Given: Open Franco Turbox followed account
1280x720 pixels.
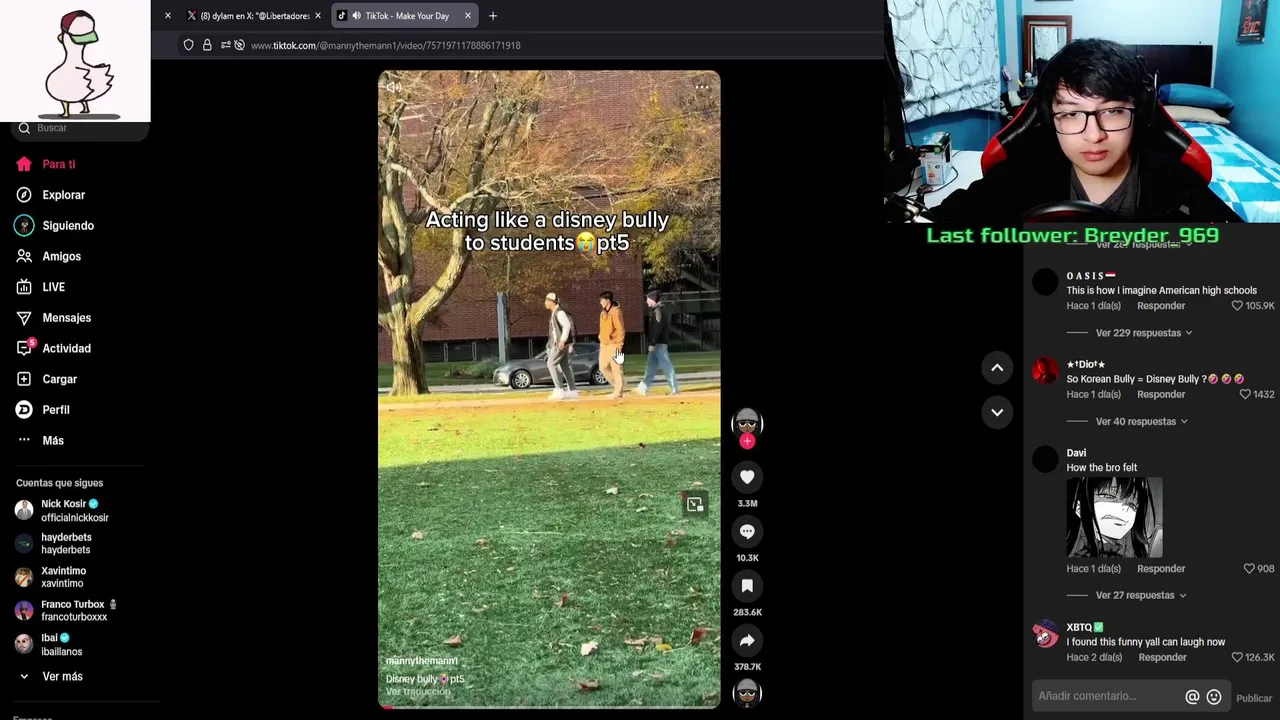Looking at the screenshot, I should click(73, 610).
